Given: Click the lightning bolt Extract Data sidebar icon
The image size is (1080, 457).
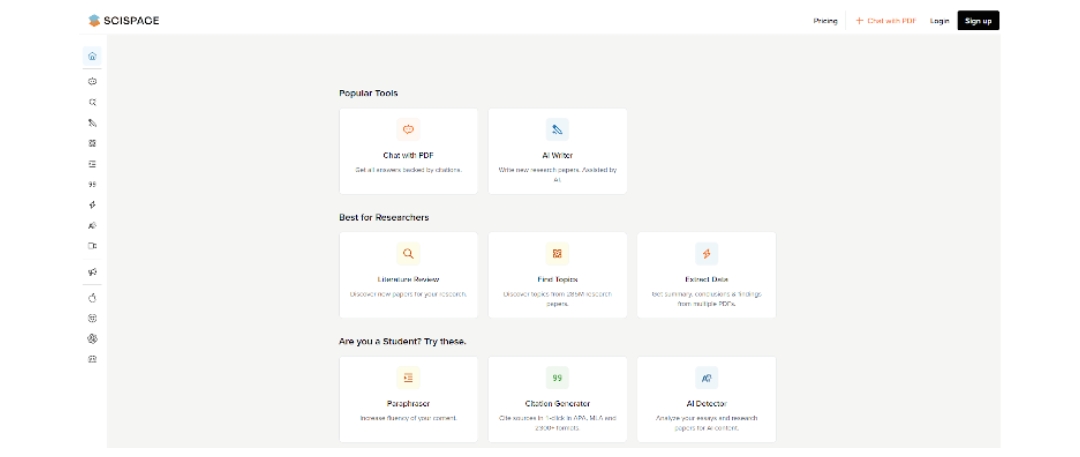Looking at the screenshot, I should [x=92, y=205].
